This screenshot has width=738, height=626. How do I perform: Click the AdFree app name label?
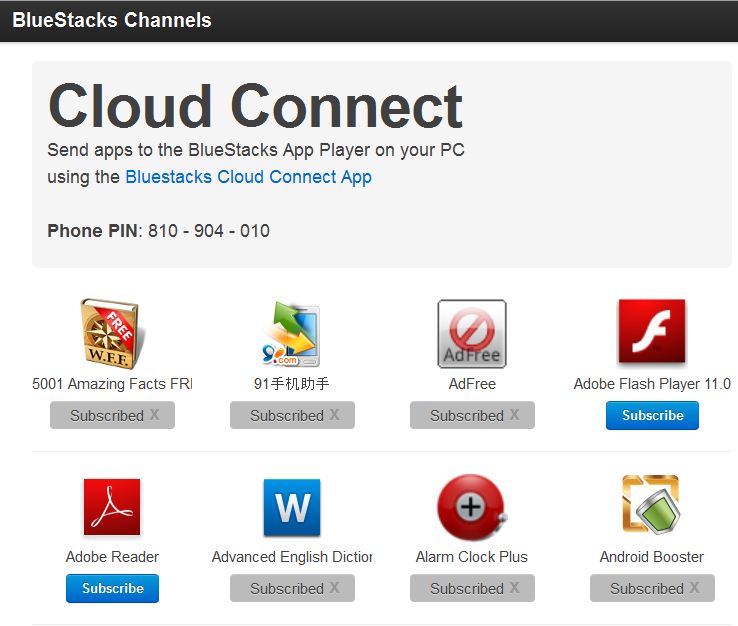pyautogui.click(x=472, y=384)
